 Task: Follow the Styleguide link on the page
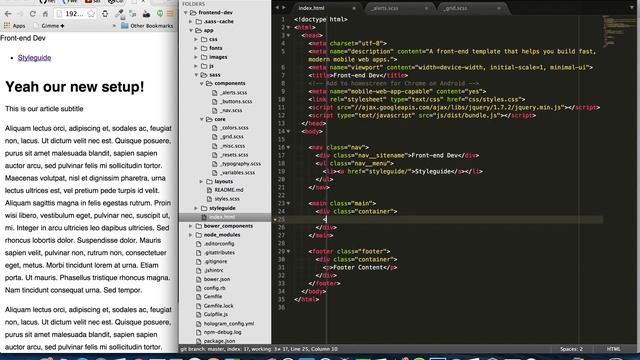(x=34, y=58)
